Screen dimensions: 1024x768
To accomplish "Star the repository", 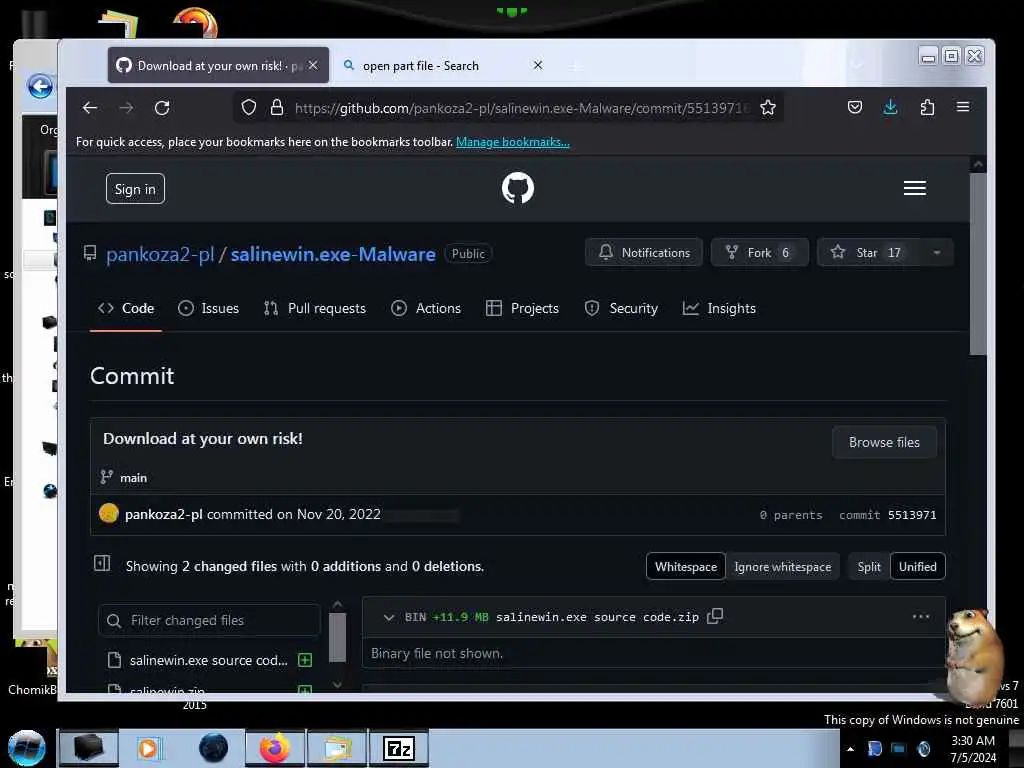I will pos(869,253).
